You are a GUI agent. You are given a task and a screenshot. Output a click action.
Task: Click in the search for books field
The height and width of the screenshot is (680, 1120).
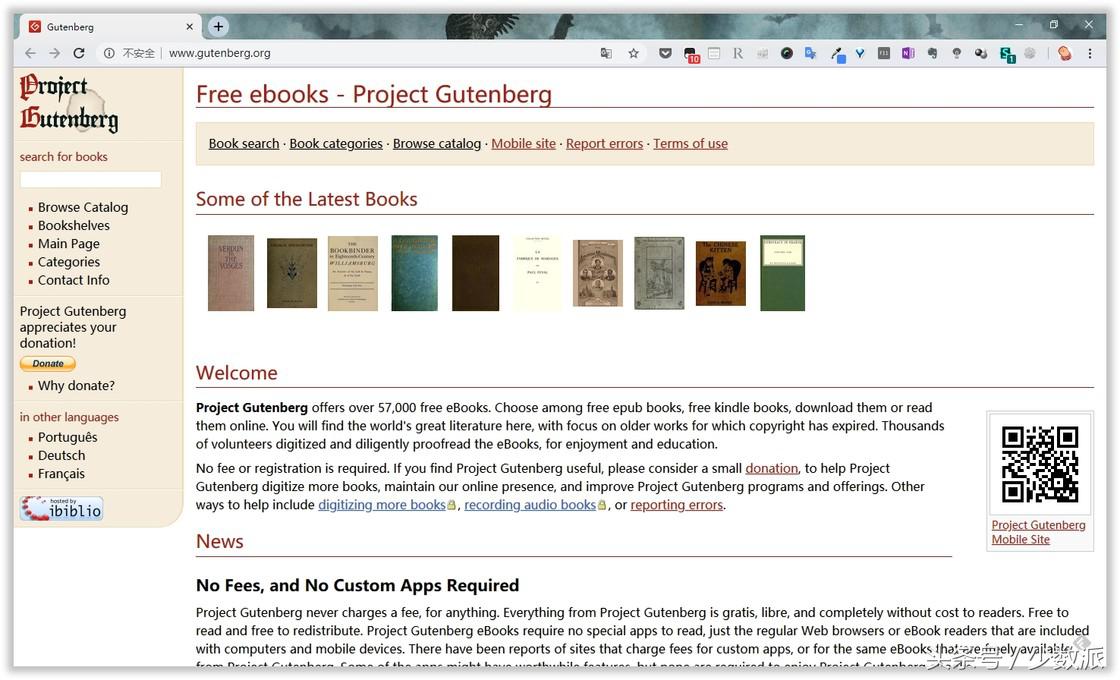coord(91,179)
